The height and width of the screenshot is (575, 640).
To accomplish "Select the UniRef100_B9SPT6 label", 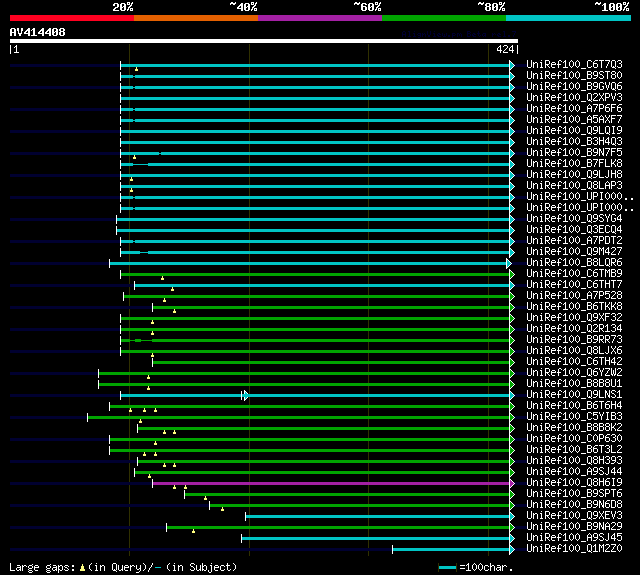I will click(x=574, y=494).
